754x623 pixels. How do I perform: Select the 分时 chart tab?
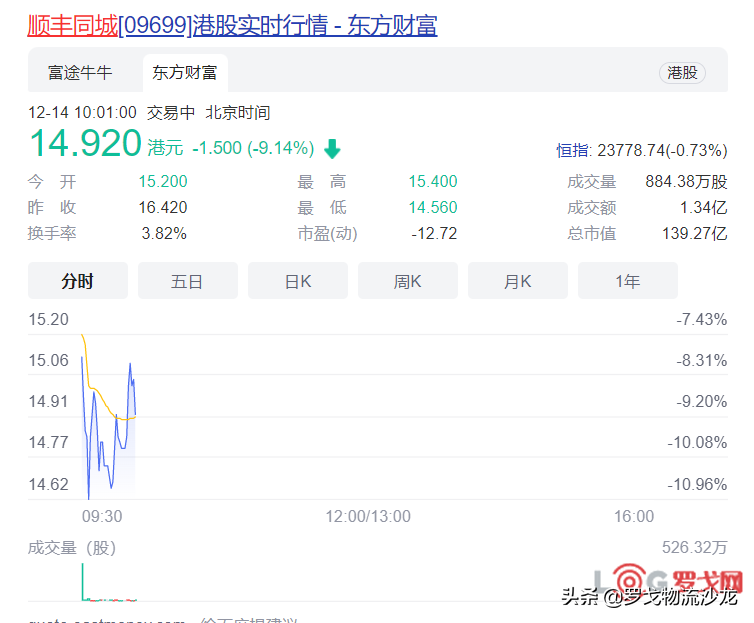77,281
